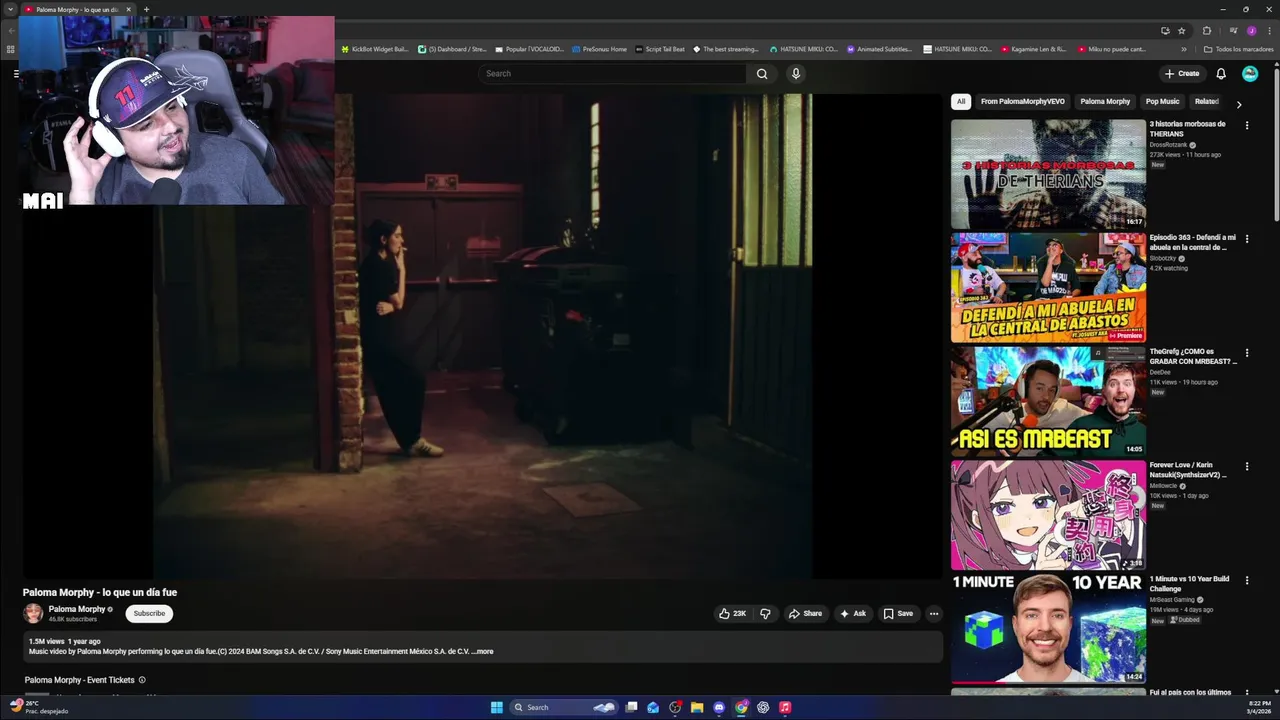Open the Chrome extensions puzzle icon
The height and width of the screenshot is (720, 1280).
1207,30
